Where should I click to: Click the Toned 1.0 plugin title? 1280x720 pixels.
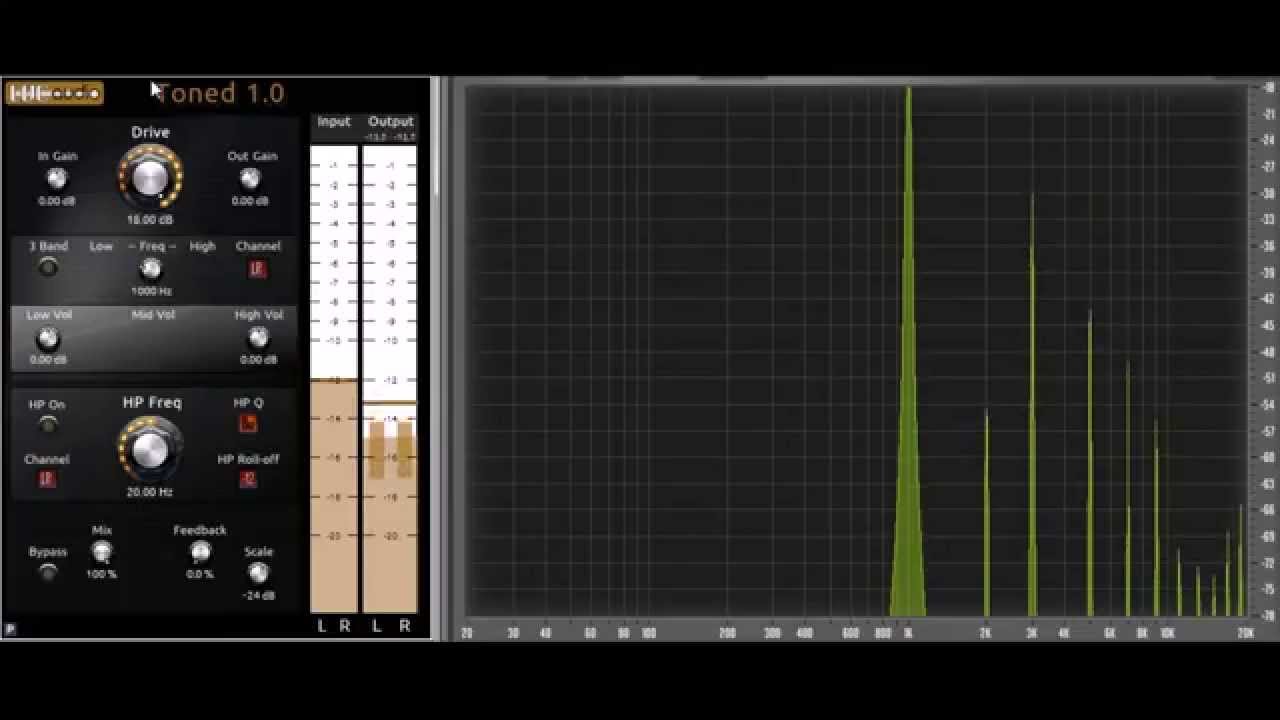point(219,93)
